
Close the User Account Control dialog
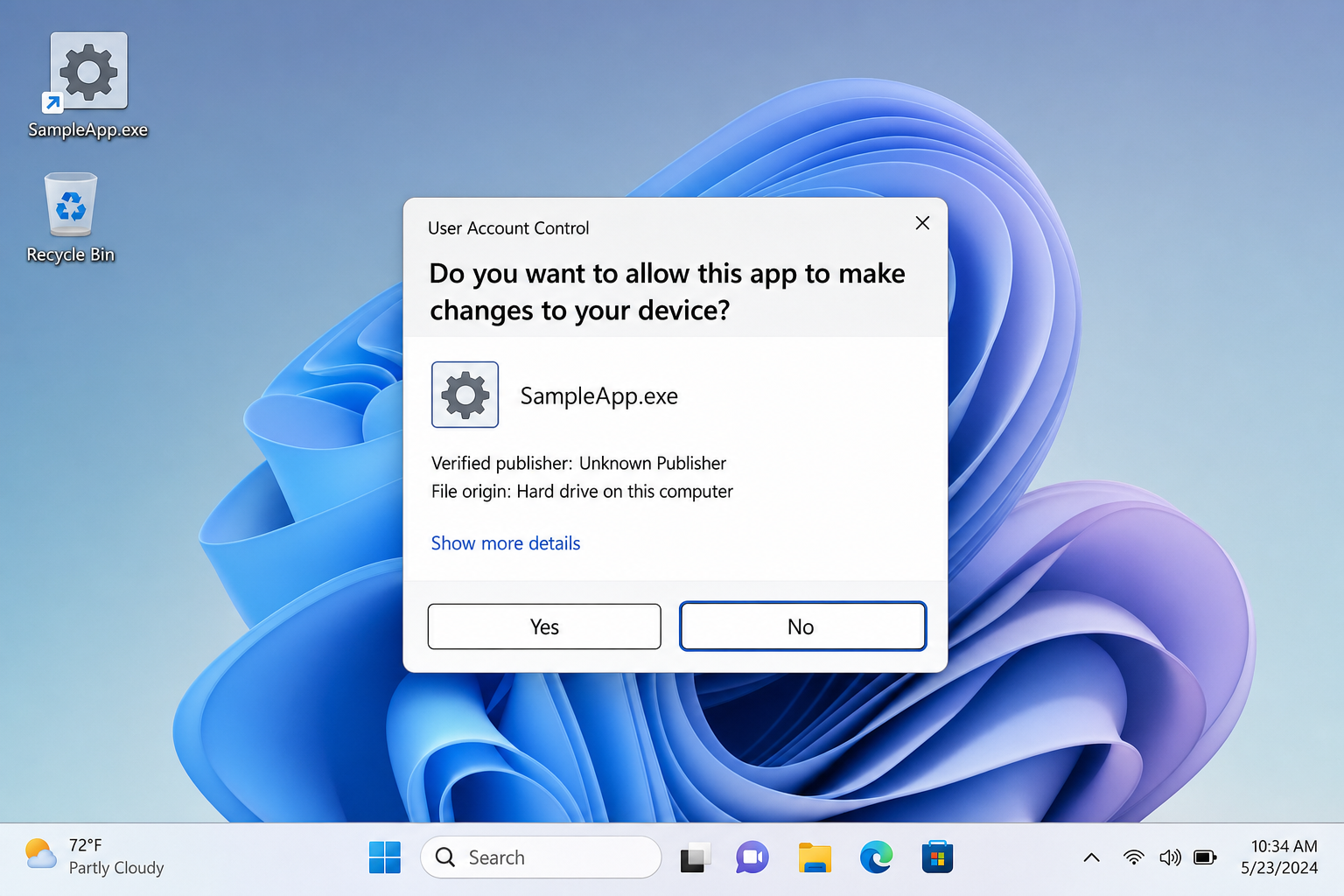(922, 223)
